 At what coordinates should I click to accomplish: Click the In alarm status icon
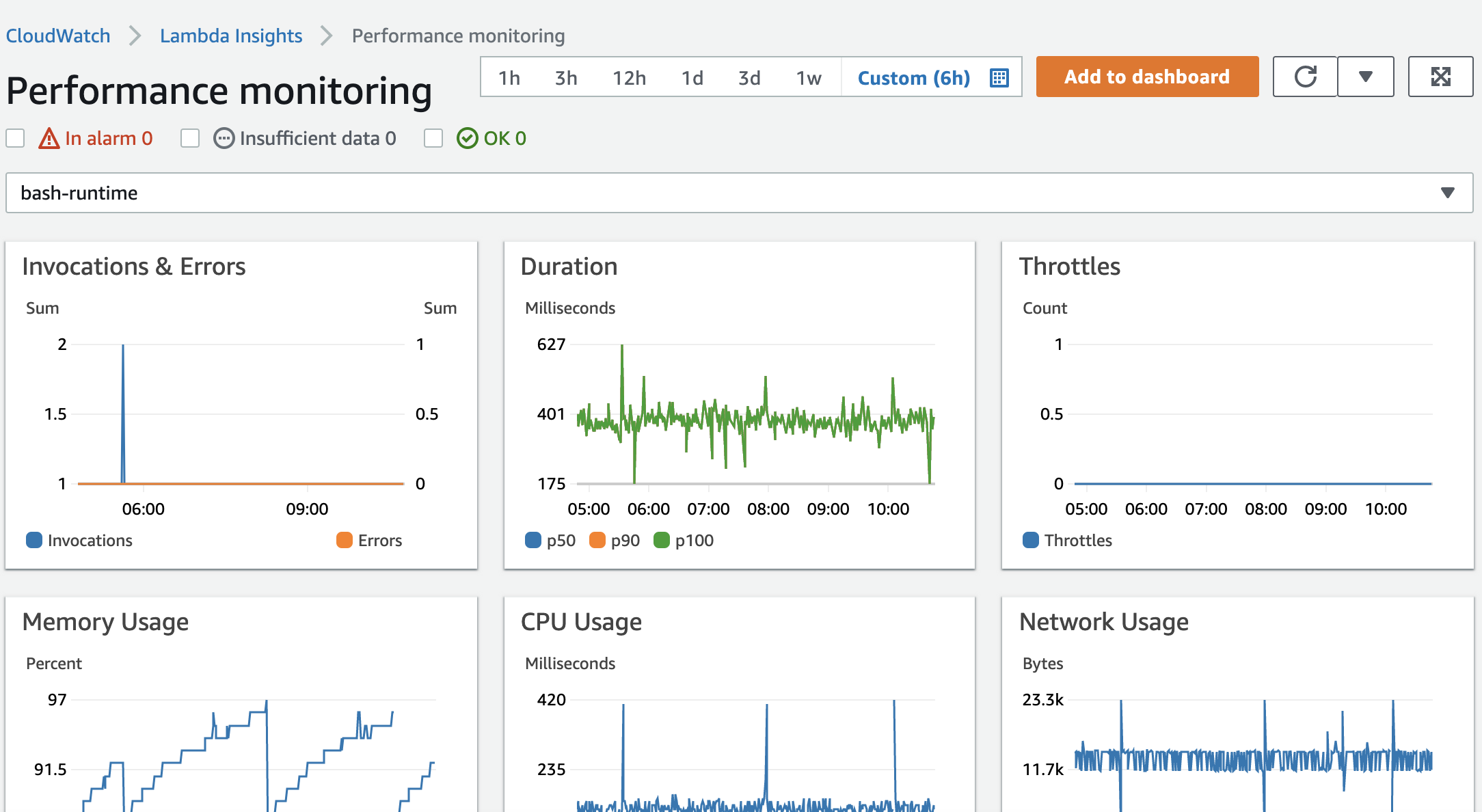click(x=47, y=139)
